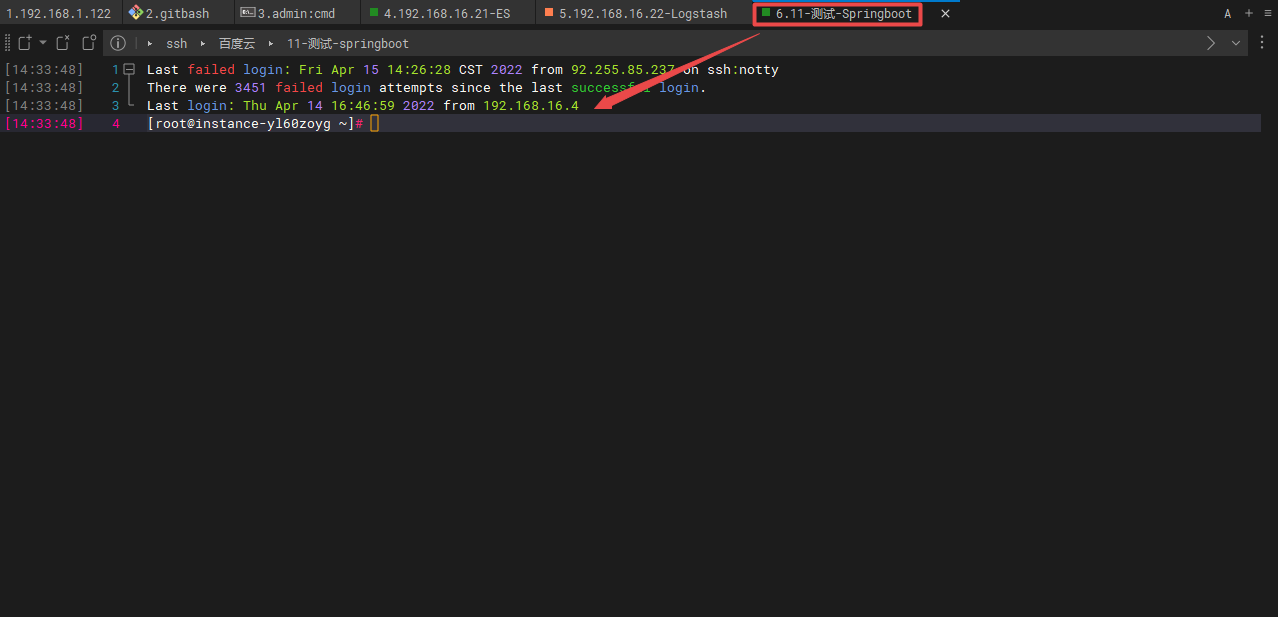Expand the ssh breadcrumb arrow
The image size is (1278, 617).
[x=150, y=44]
